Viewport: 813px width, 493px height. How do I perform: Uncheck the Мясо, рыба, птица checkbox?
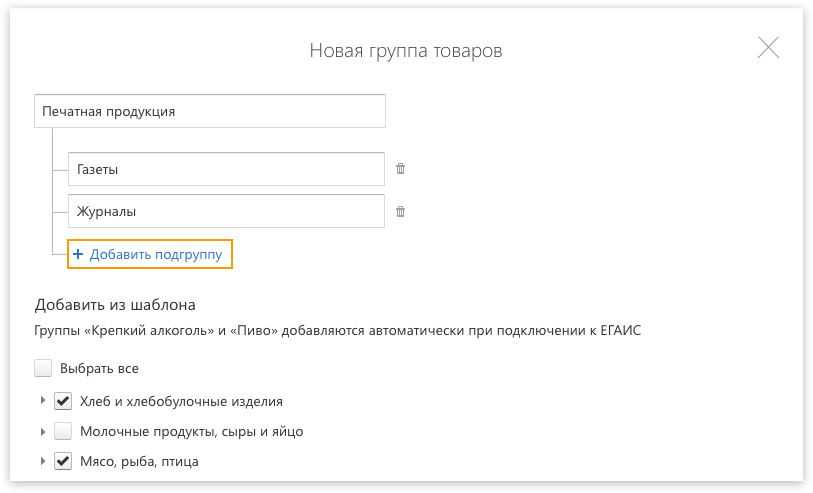[63, 461]
